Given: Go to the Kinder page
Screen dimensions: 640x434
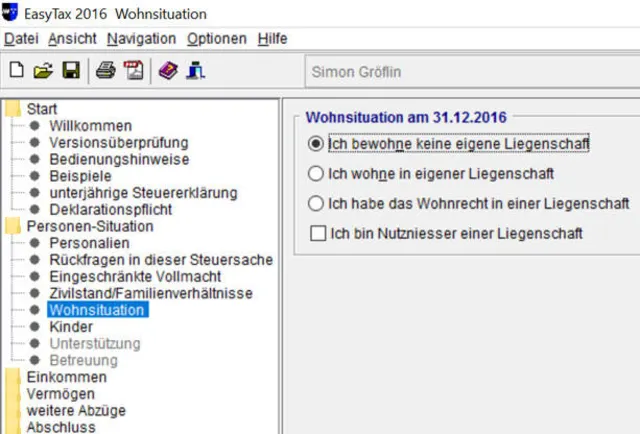Looking at the screenshot, I should point(71,327).
